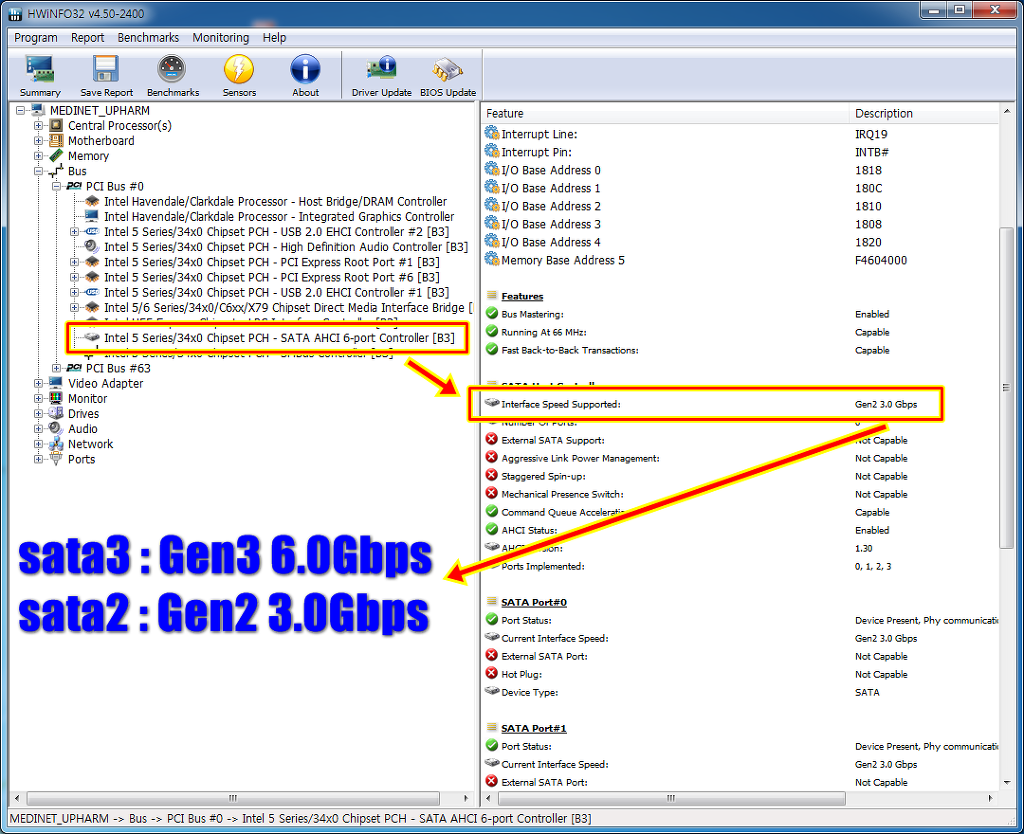The width and height of the screenshot is (1024, 834).
Task: Click the 'Command Queue Acceleration' row
Action: 741,512
